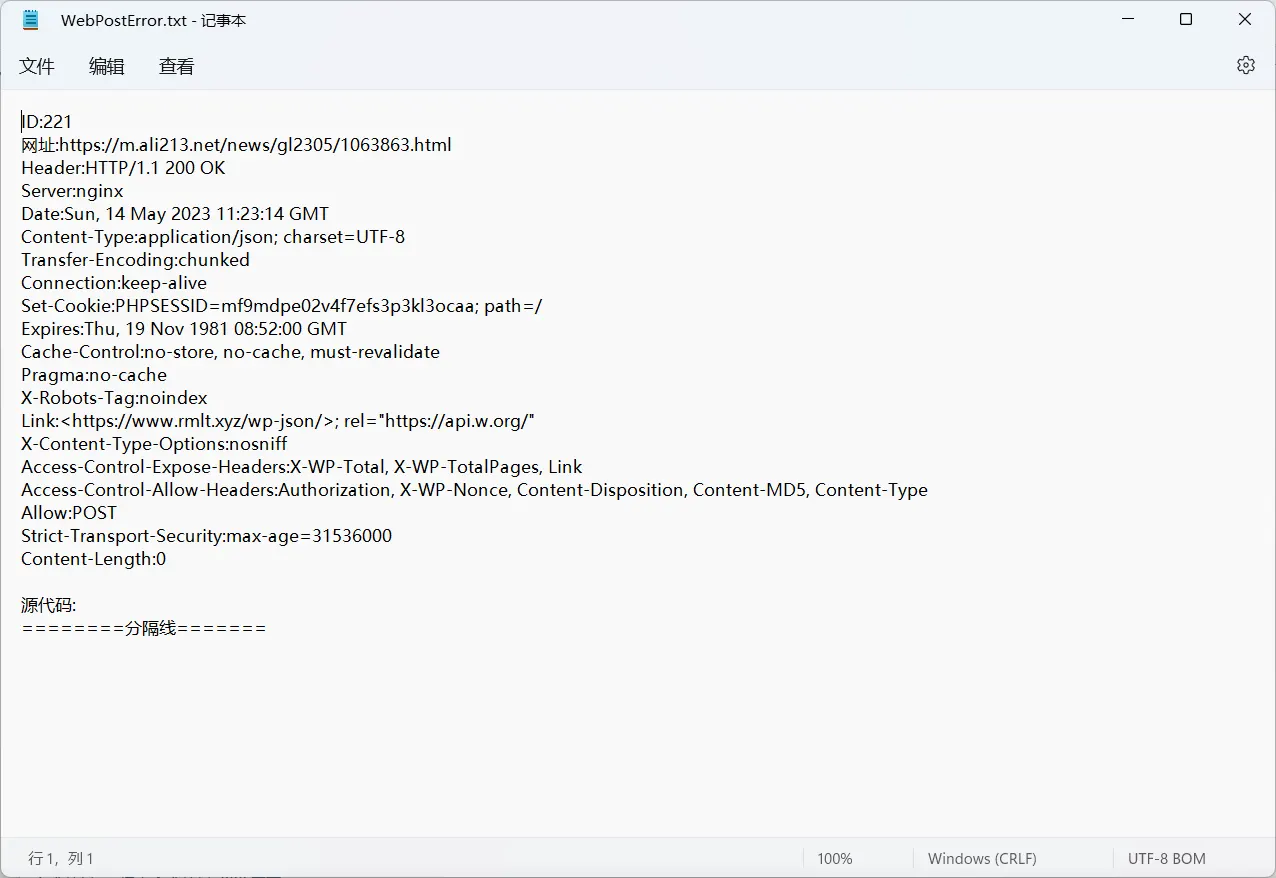This screenshot has height=878, width=1276.
Task: Click the Access-Control-Allow-Headers line
Action: pyautogui.click(x=474, y=490)
